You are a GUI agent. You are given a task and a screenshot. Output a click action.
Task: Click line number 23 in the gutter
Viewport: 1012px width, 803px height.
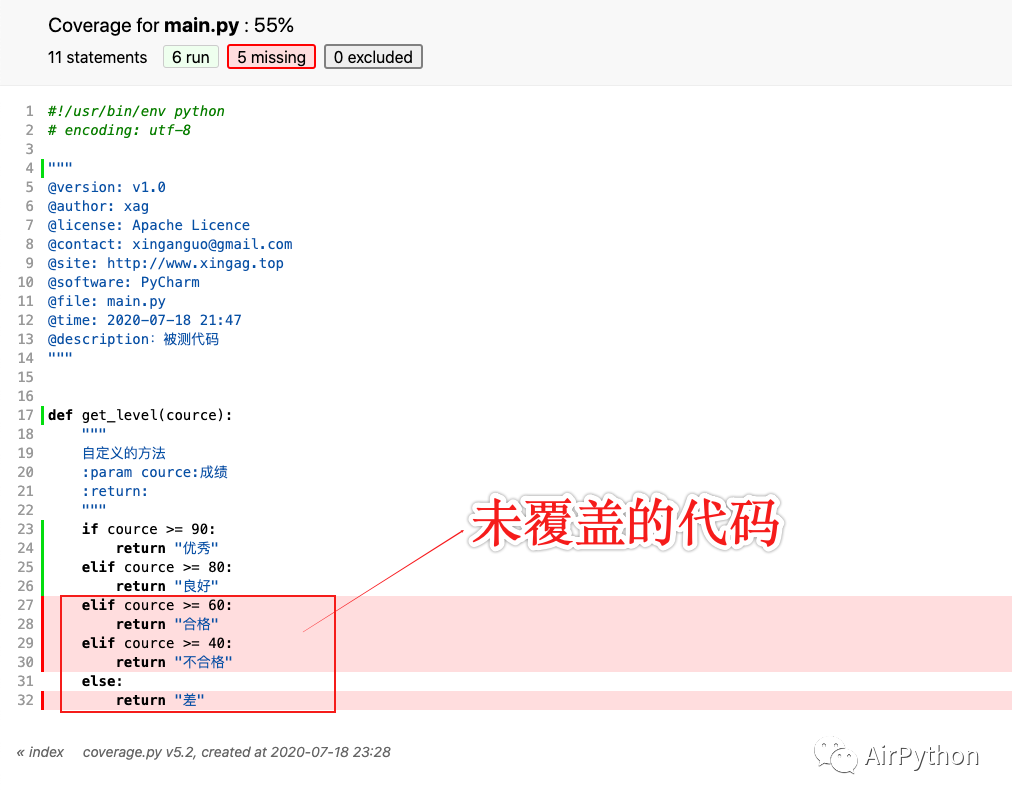tap(25, 529)
